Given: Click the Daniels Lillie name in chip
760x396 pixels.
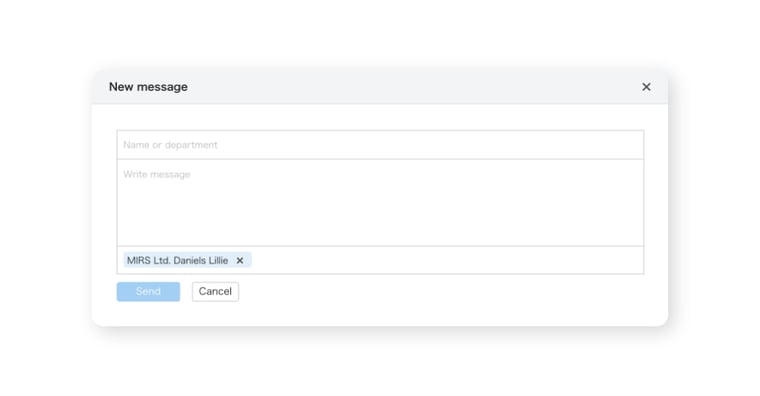Looking at the screenshot, I should tap(201, 260).
